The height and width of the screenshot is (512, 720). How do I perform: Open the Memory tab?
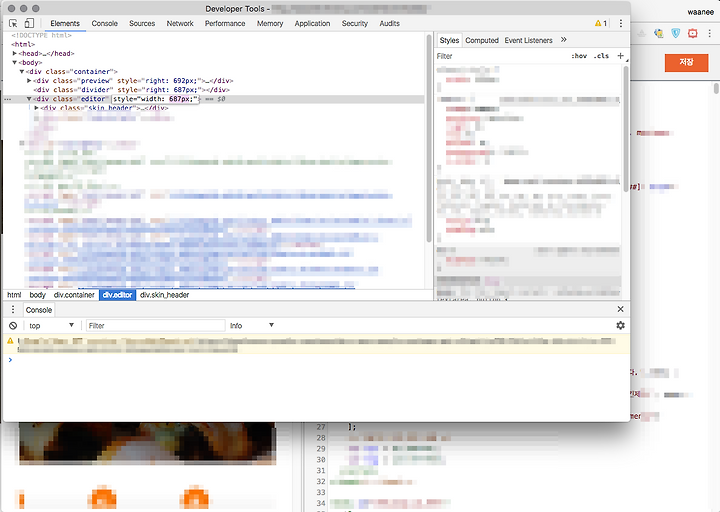pyautogui.click(x=270, y=23)
